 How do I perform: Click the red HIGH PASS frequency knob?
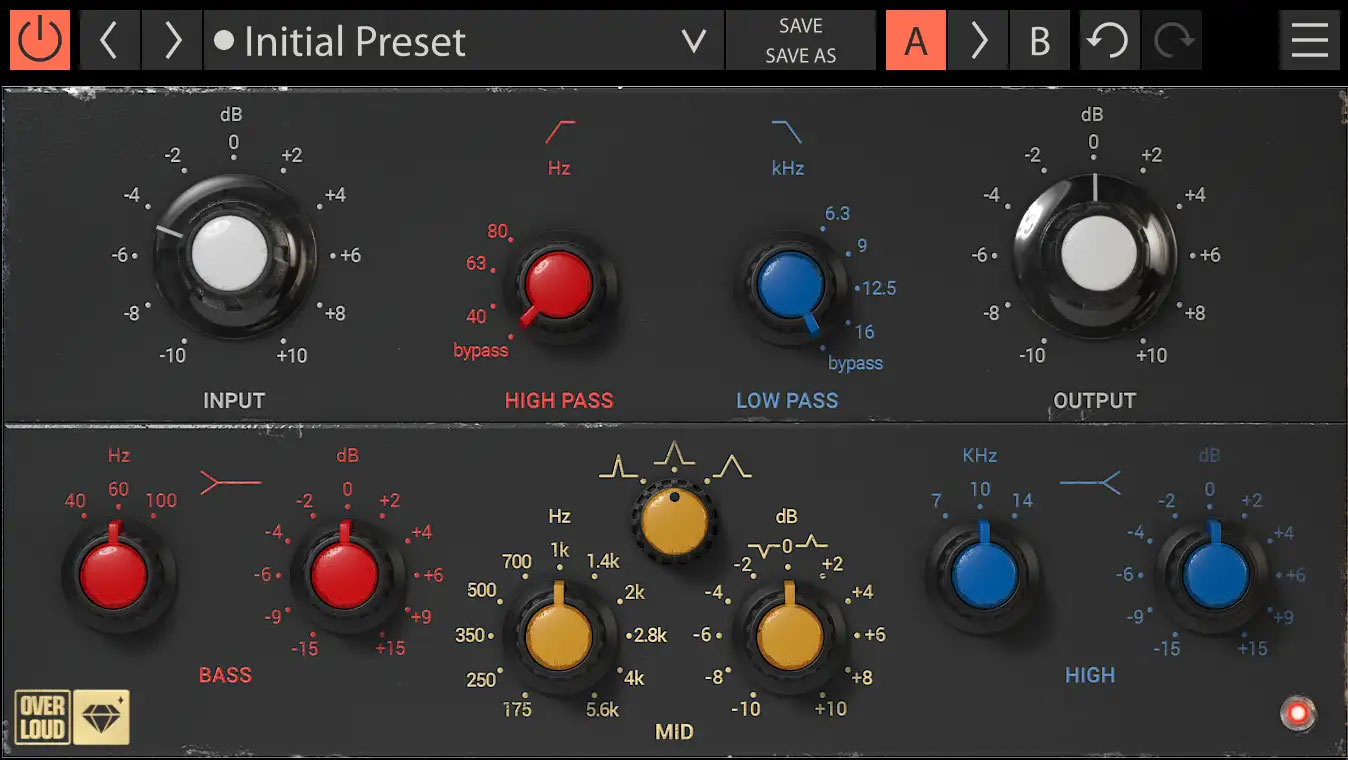pyautogui.click(x=557, y=285)
